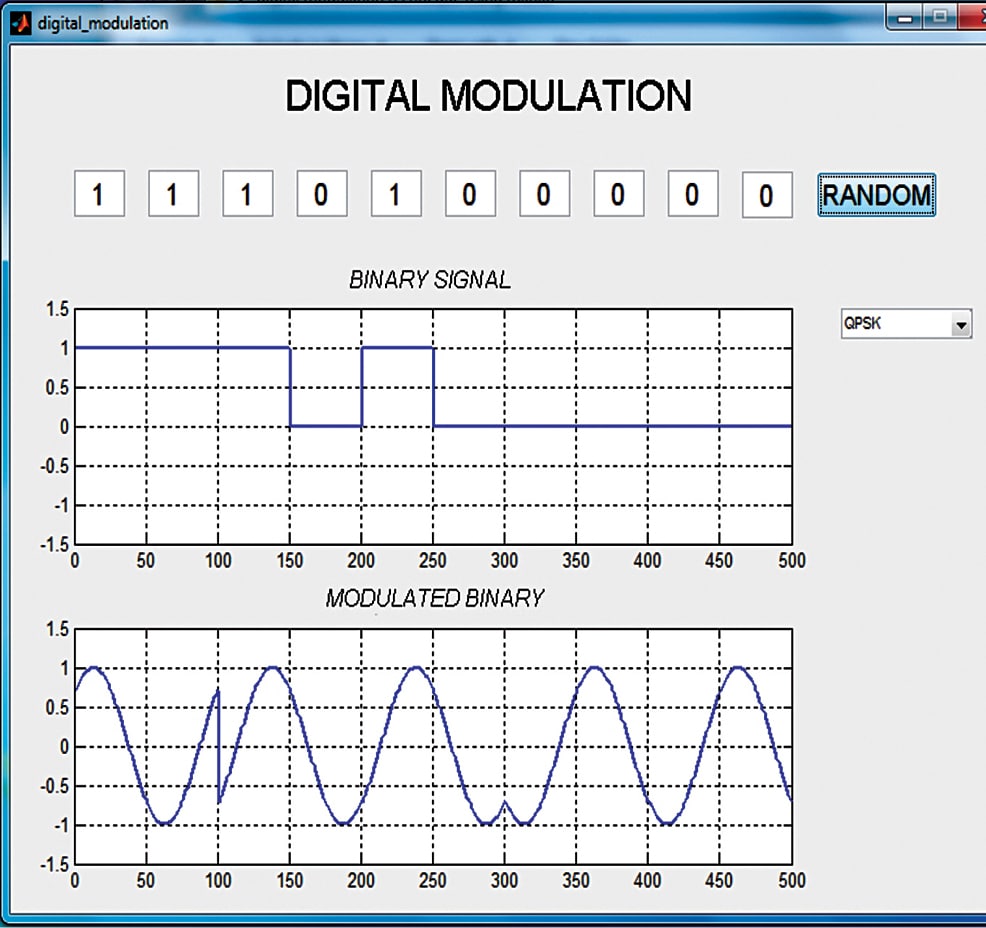Focus the third bit input box
The image size is (986, 928).
(247, 194)
